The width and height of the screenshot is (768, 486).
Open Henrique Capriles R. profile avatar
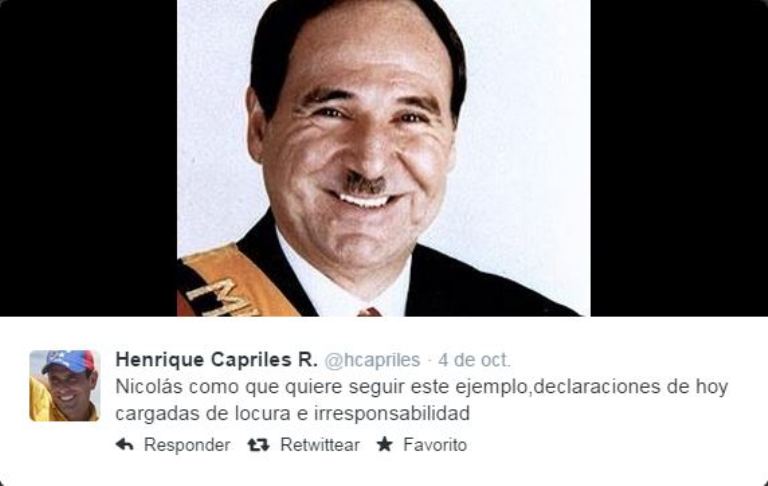pyautogui.click(x=64, y=386)
